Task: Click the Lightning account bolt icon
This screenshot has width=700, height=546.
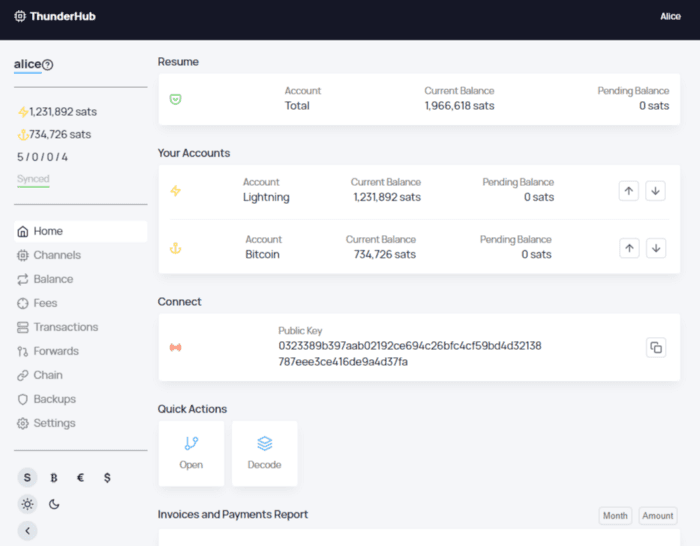Action: coord(175,191)
